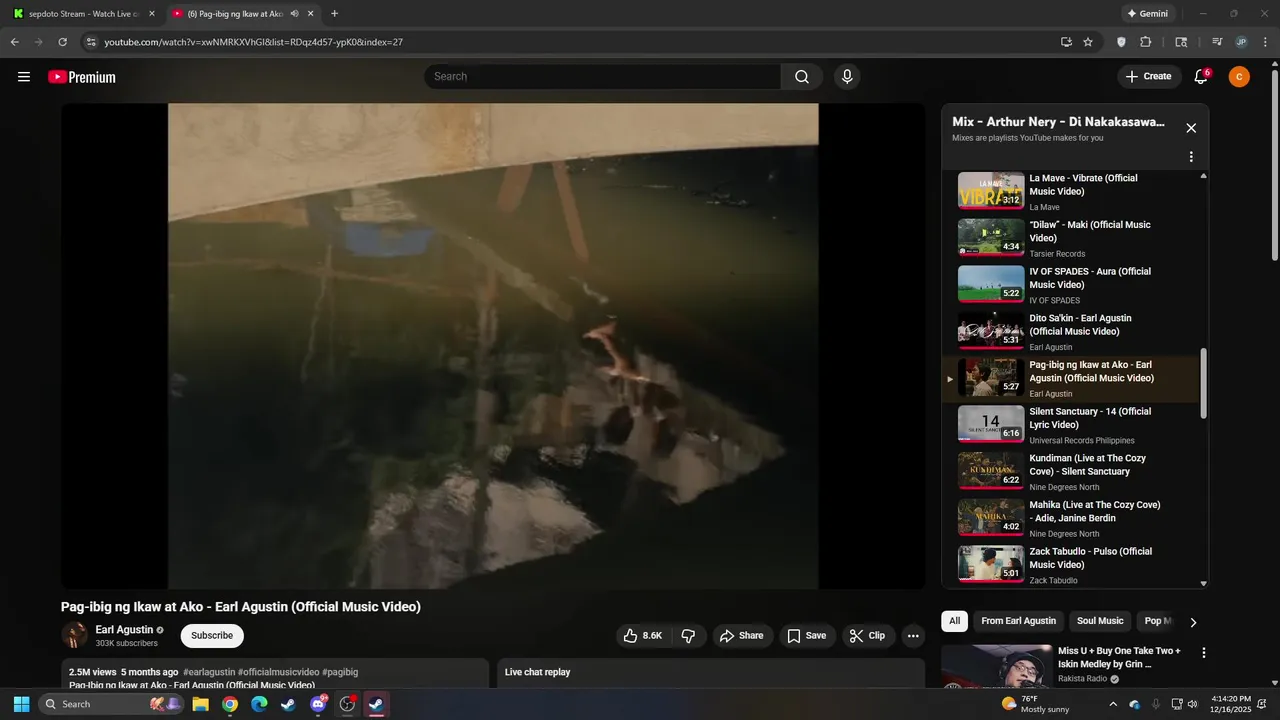Open the taskbar clock and date
This screenshot has width=1280, height=720.
pyautogui.click(x=1230, y=704)
